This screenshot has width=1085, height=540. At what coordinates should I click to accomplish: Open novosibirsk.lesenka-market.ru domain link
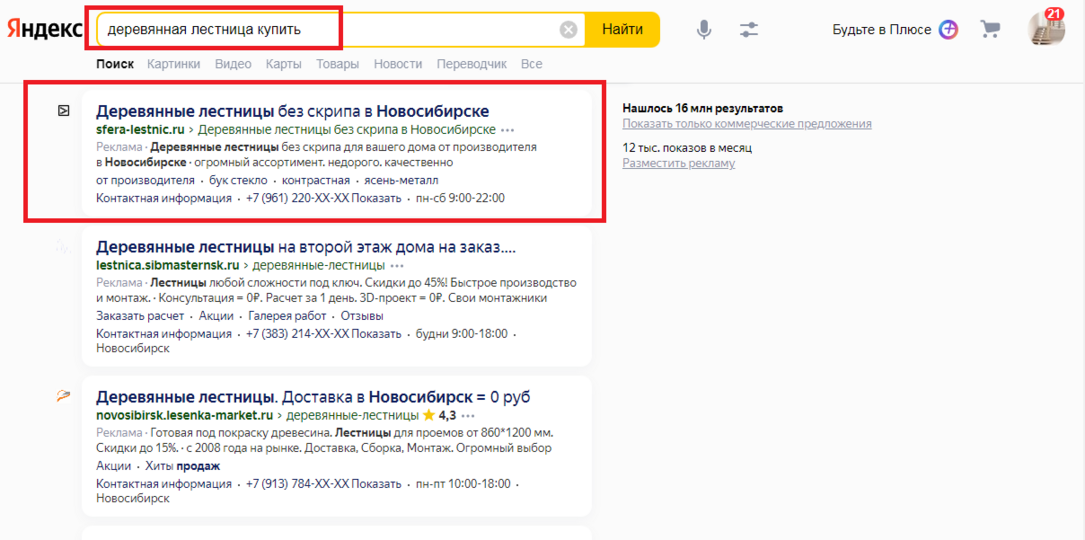pyautogui.click(x=185, y=416)
